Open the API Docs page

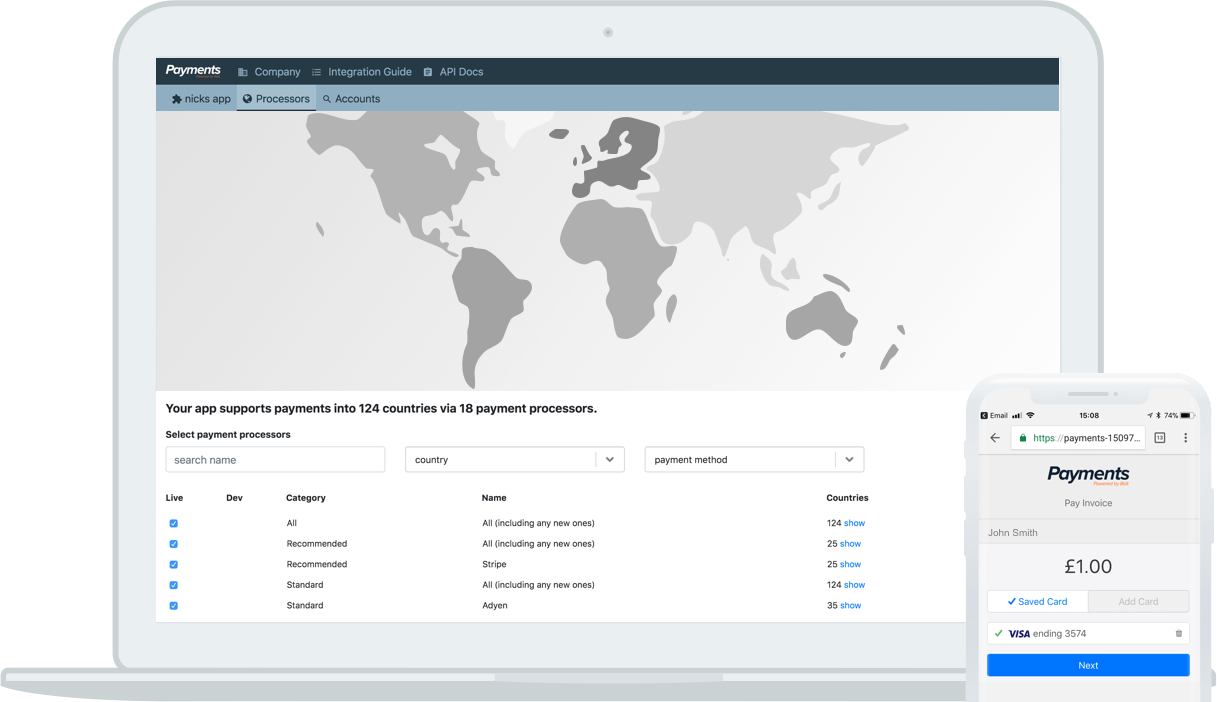point(453,72)
